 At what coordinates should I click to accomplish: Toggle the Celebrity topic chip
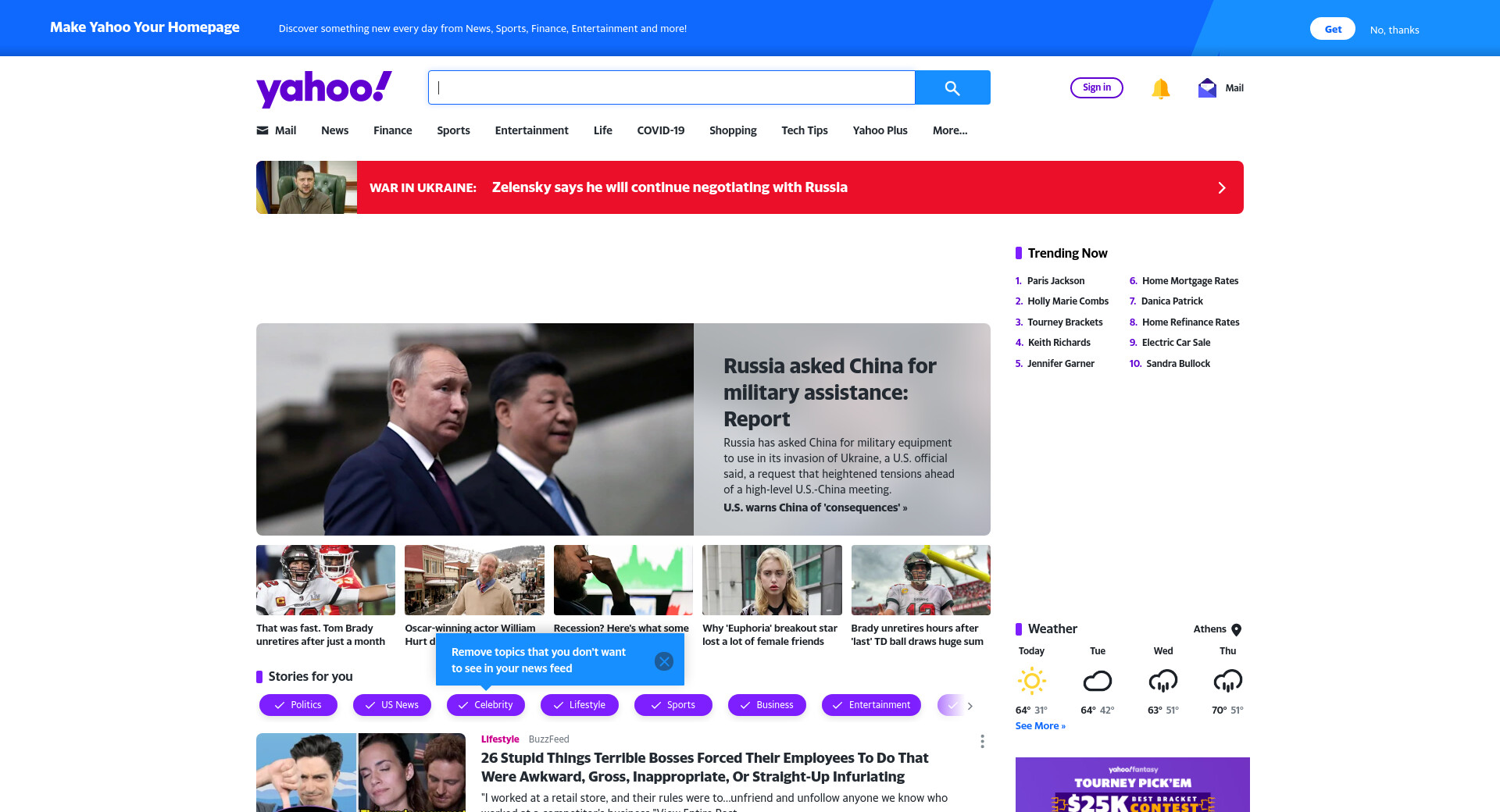click(486, 705)
